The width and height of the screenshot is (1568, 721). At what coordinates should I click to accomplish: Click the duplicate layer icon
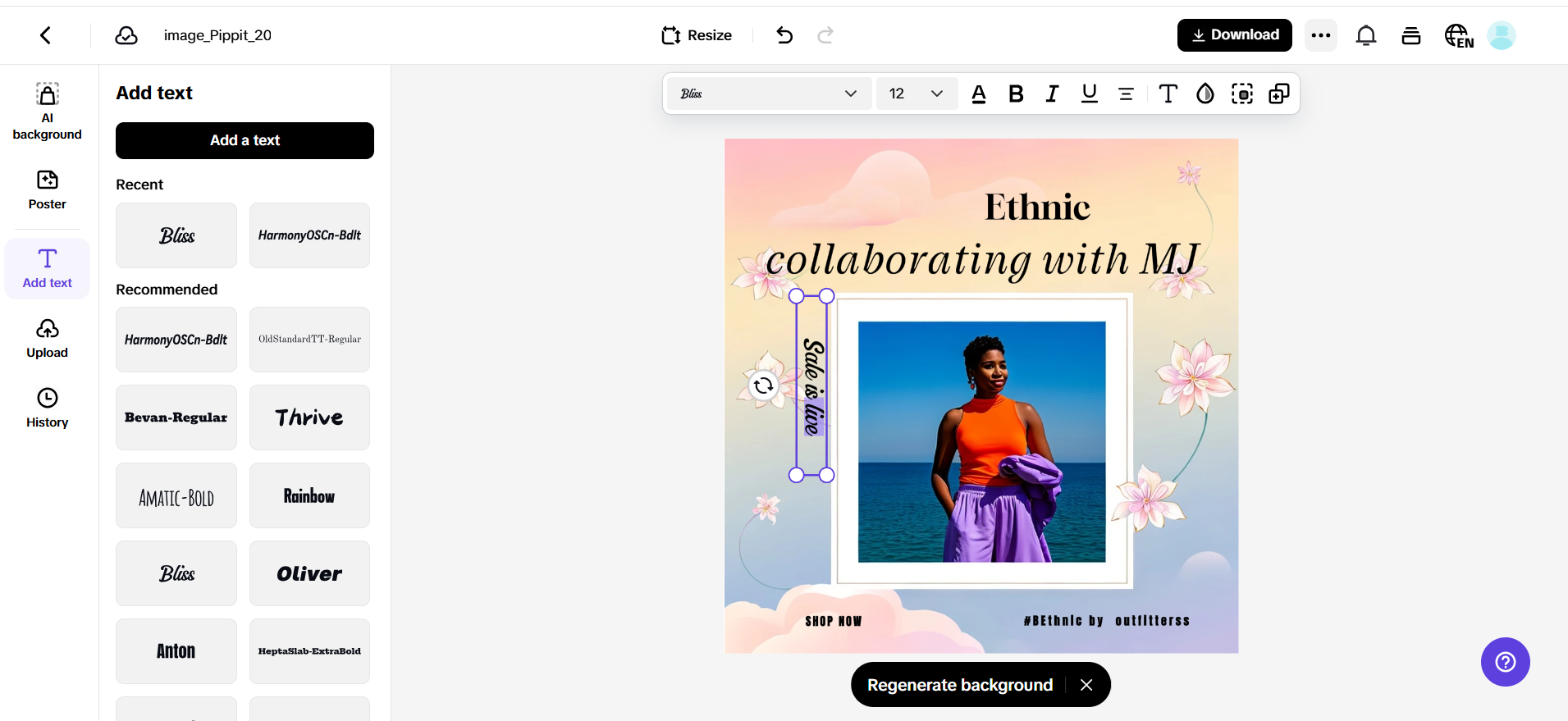1278,94
